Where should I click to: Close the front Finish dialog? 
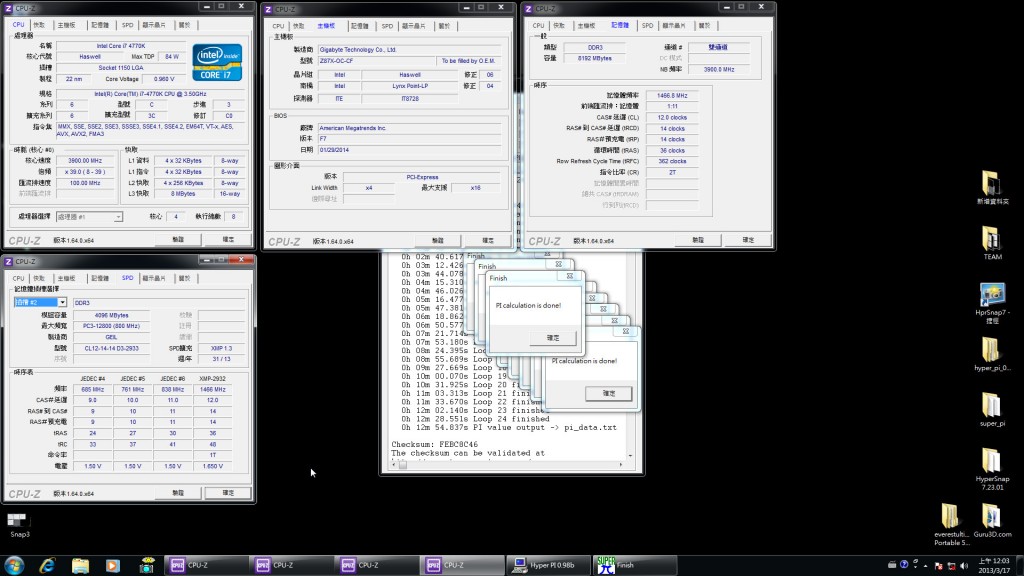pos(569,276)
